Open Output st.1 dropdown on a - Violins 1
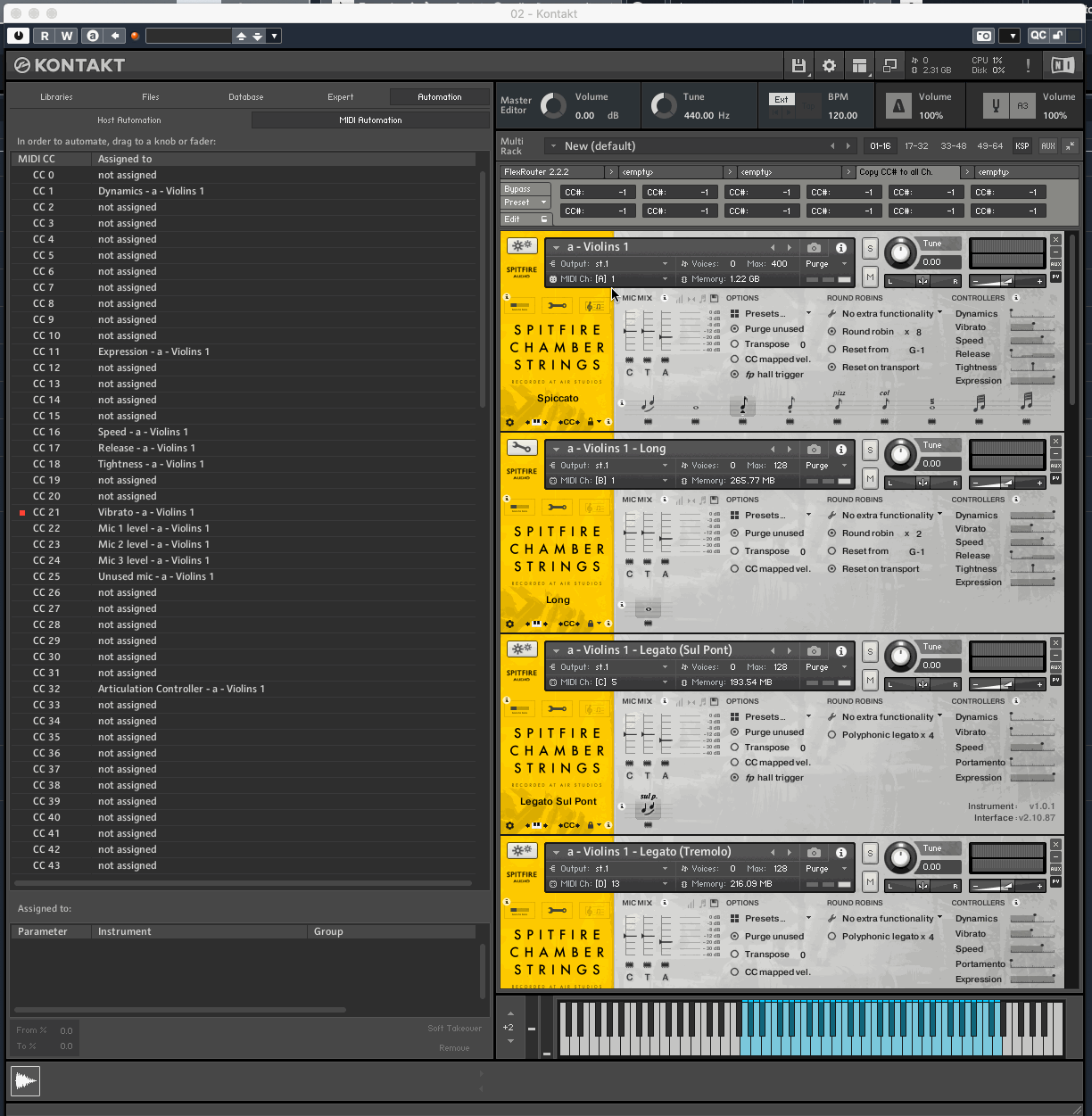Image resolution: width=1092 pixels, height=1116 pixels. click(x=608, y=264)
